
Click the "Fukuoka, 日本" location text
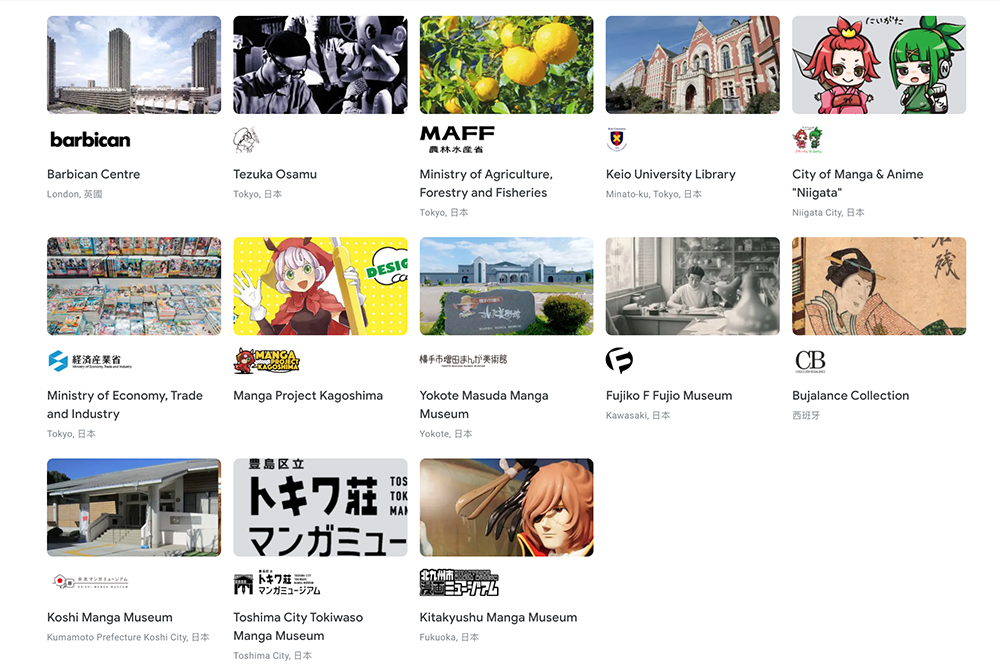449,637
